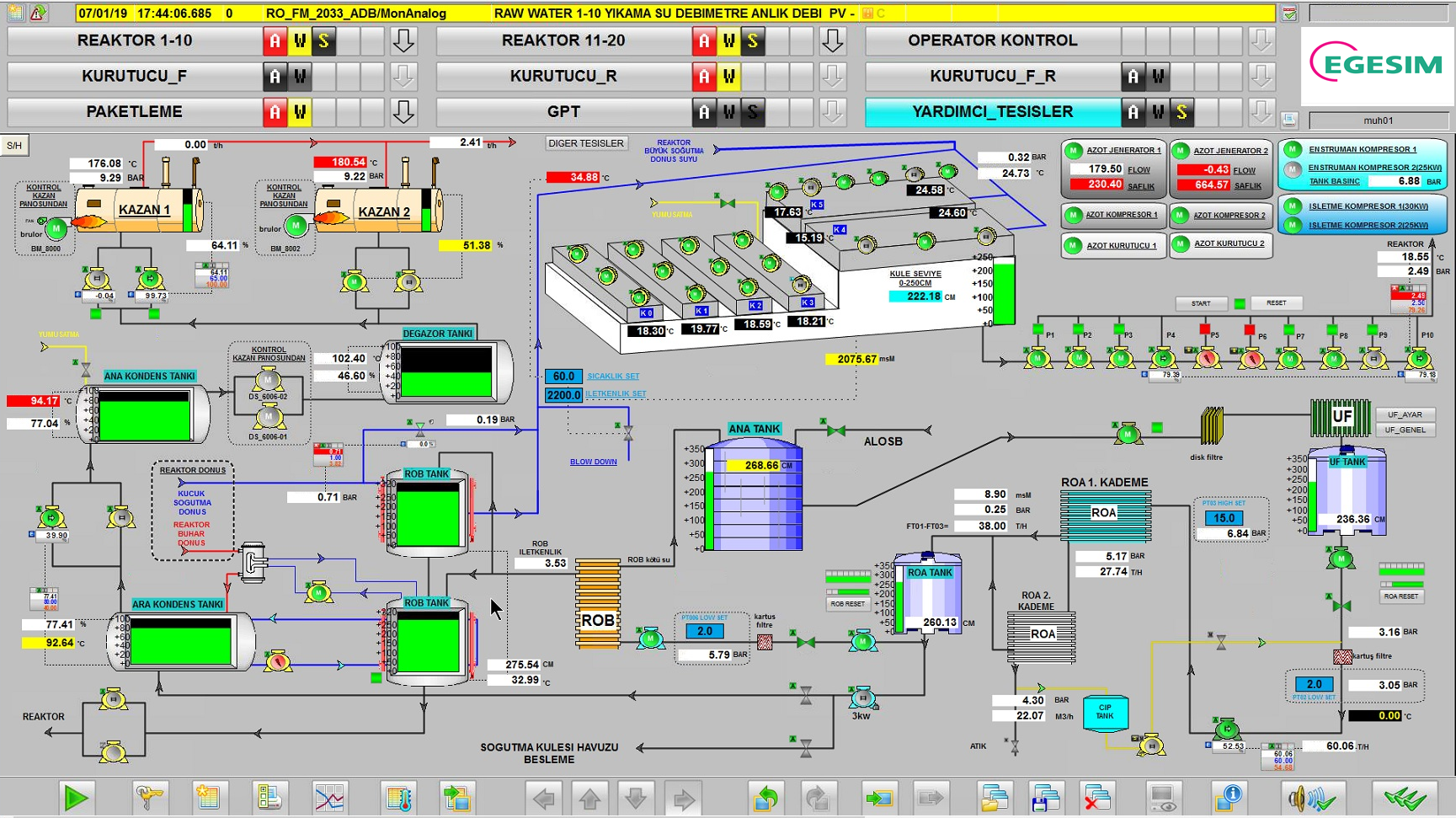Click the up navigation arrow
The width and height of the screenshot is (1456, 818).
point(589,797)
